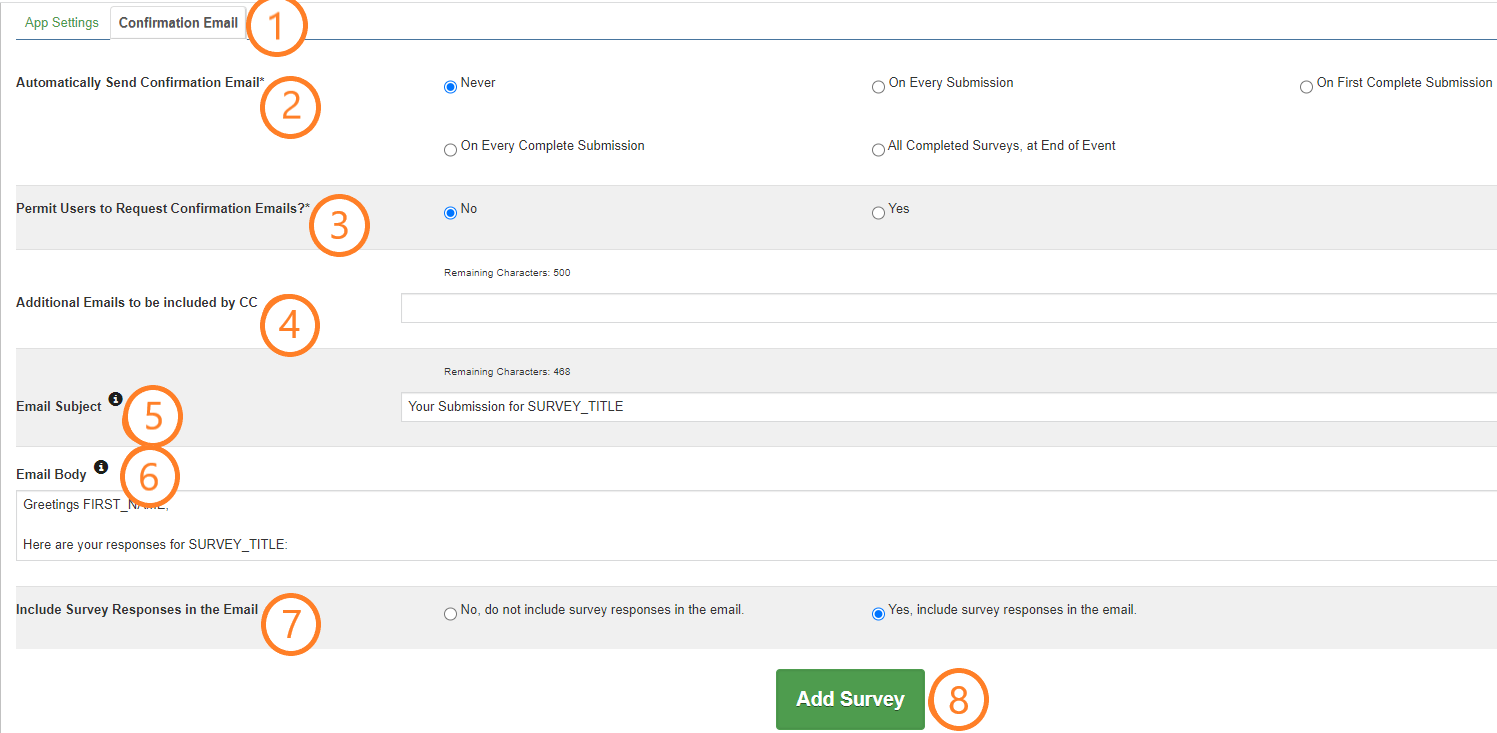Viewport: 1497px width, 733px height.
Task: Click into the Email Body text area
Action: 756,525
